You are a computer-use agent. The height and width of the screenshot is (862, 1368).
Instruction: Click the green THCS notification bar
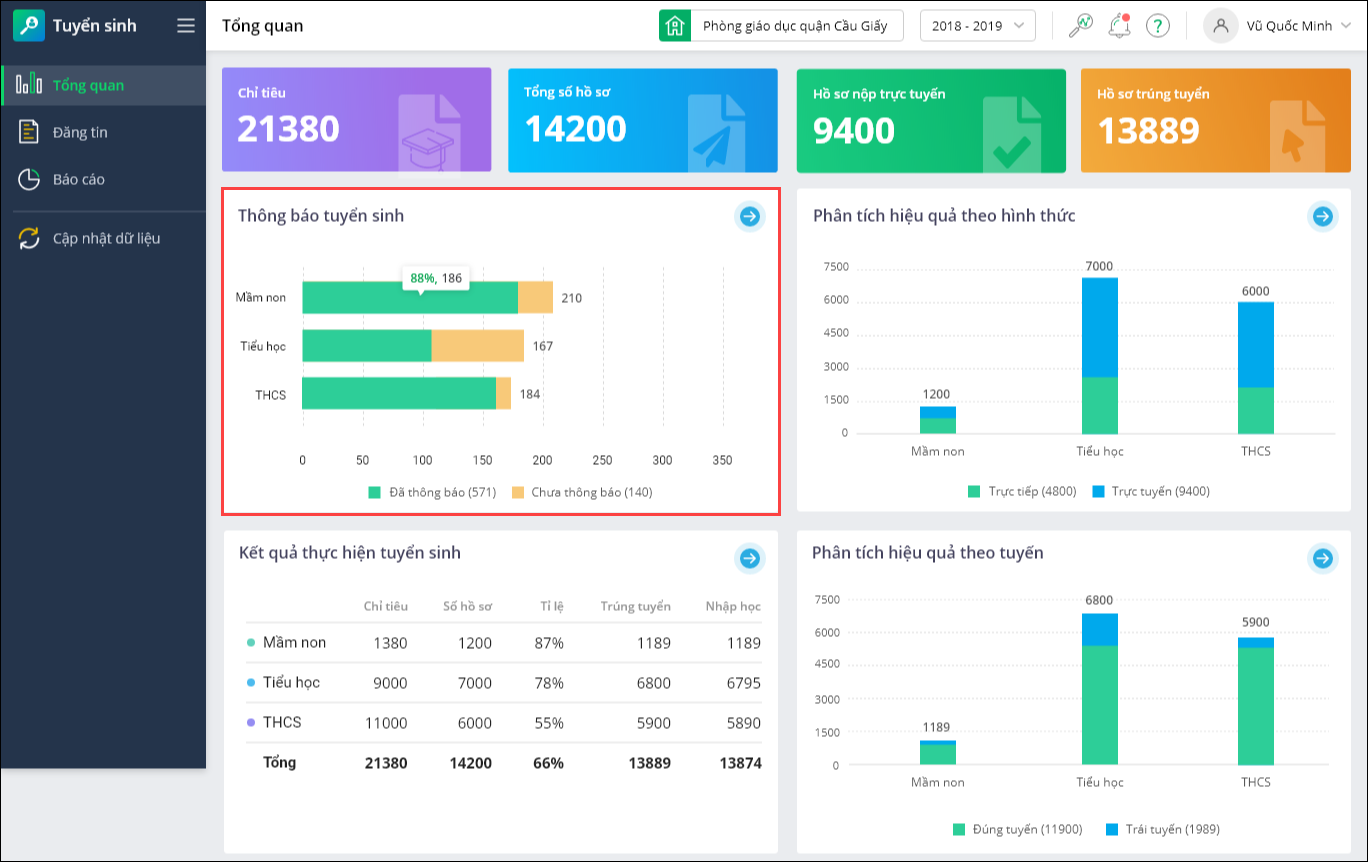click(x=399, y=393)
